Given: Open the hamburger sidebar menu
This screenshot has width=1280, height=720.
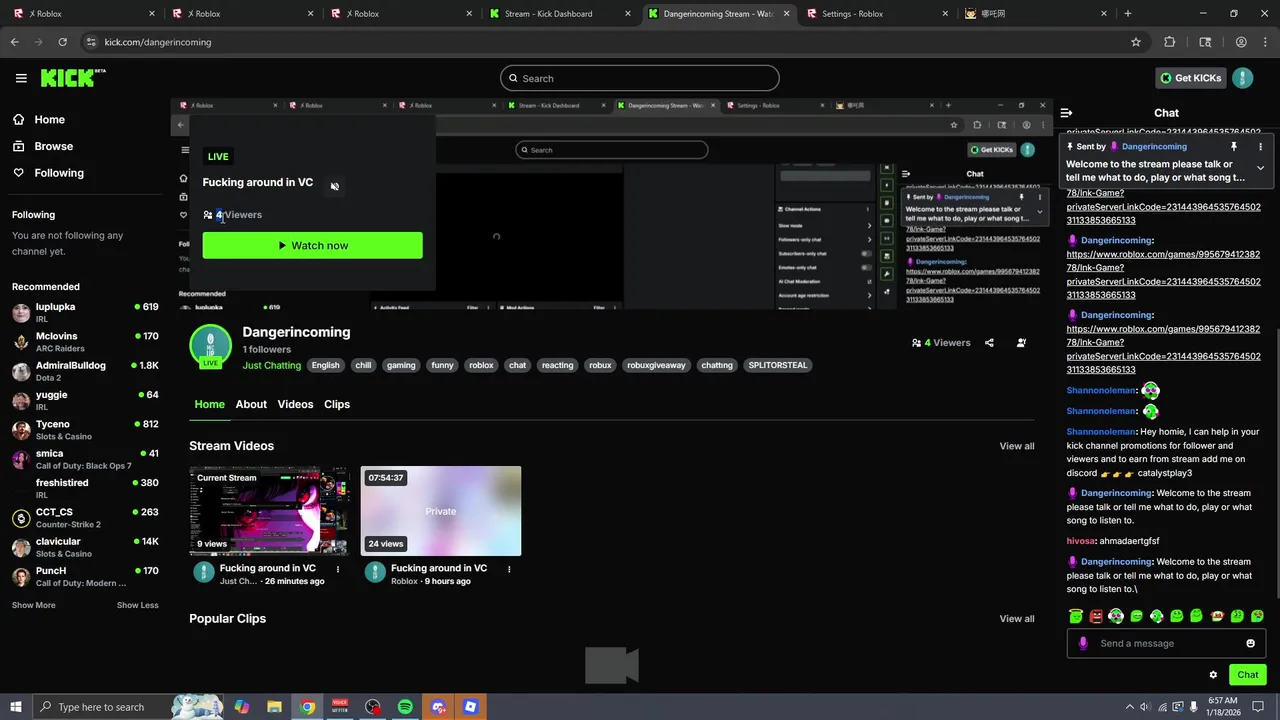Looking at the screenshot, I should (x=21, y=78).
